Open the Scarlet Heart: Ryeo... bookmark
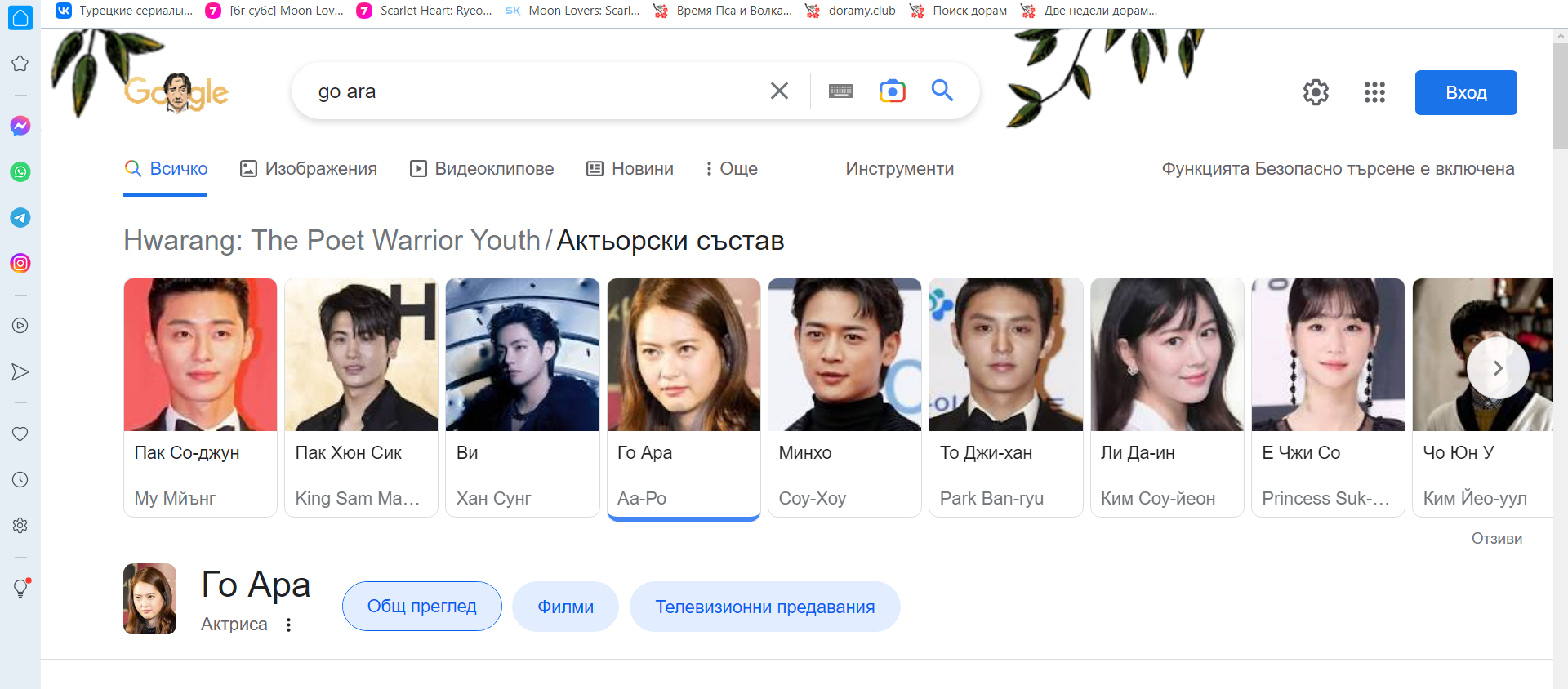This screenshot has width=1568, height=689. 425,11
